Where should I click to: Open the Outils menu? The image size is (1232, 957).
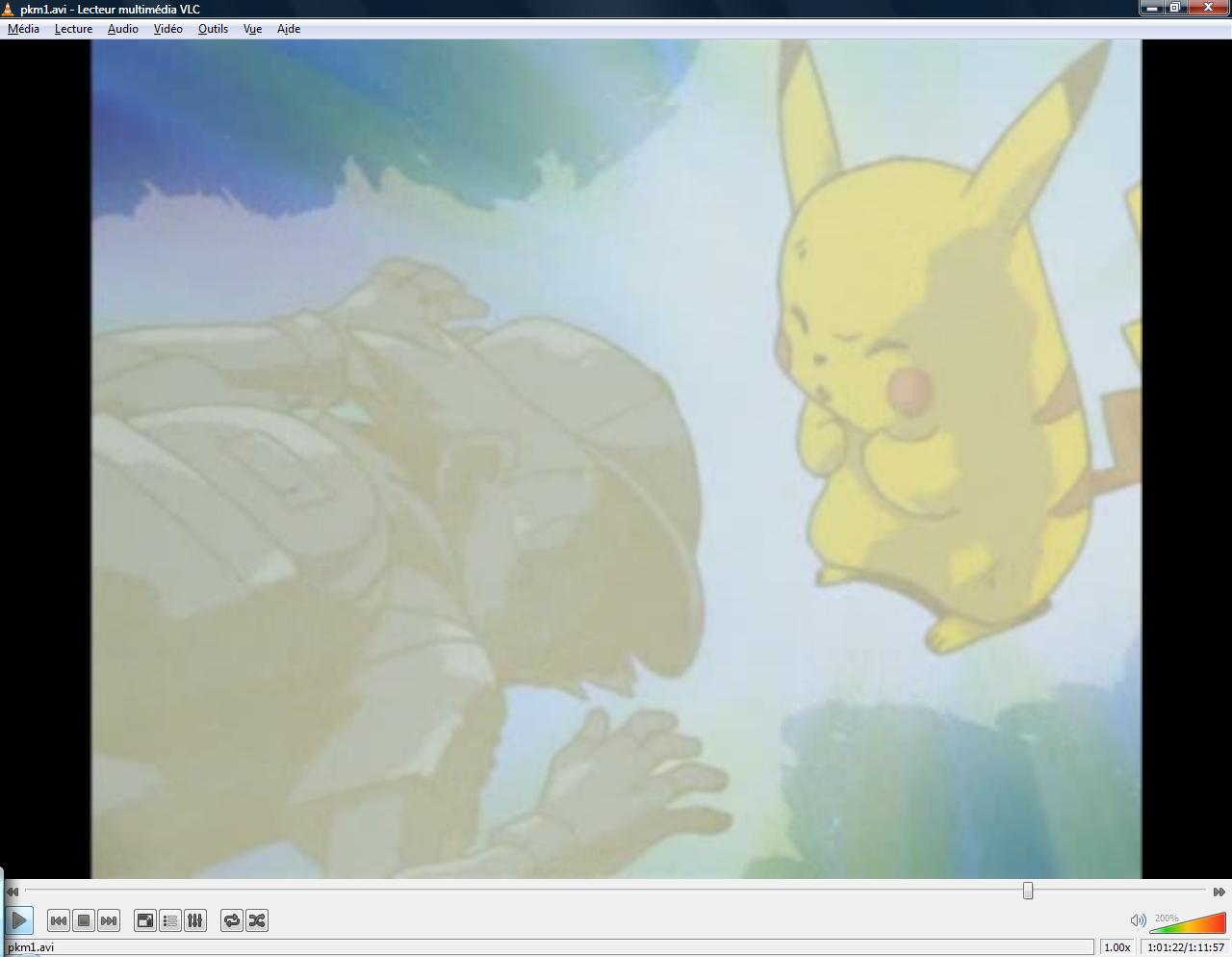pos(213,29)
